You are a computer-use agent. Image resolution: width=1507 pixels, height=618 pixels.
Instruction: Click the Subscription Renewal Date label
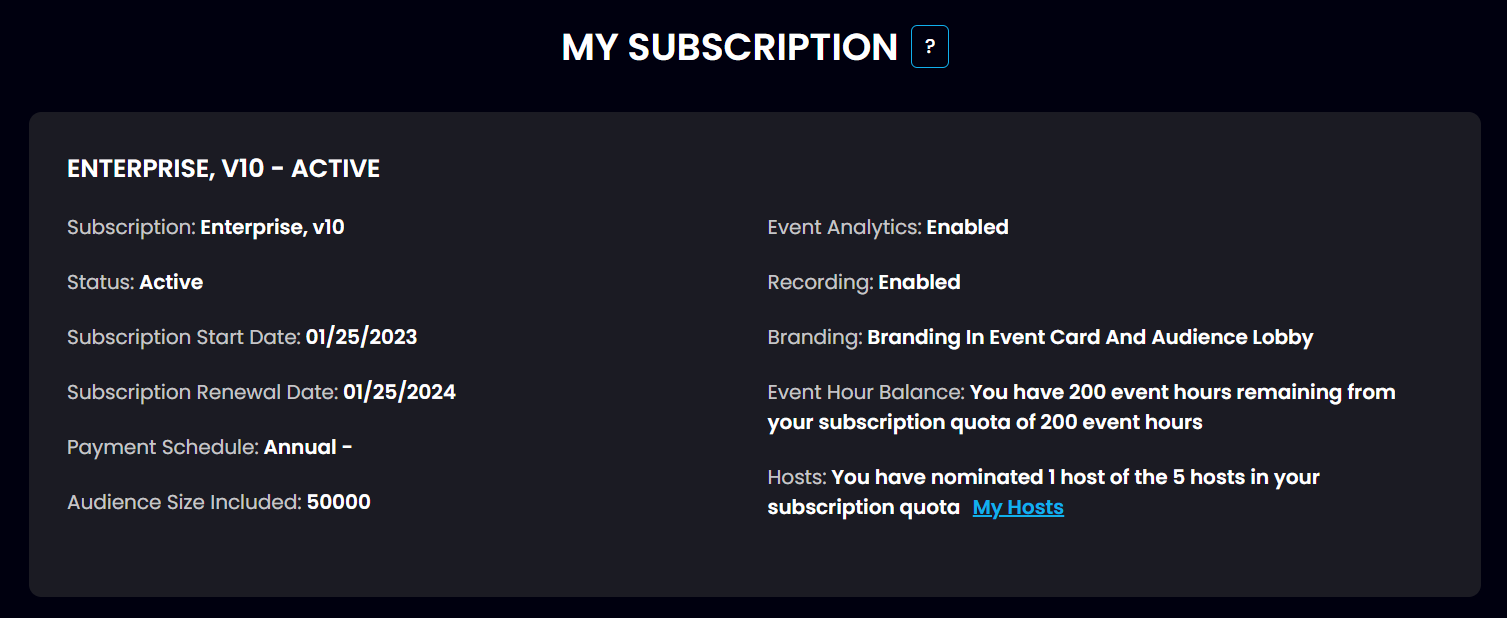(203, 392)
